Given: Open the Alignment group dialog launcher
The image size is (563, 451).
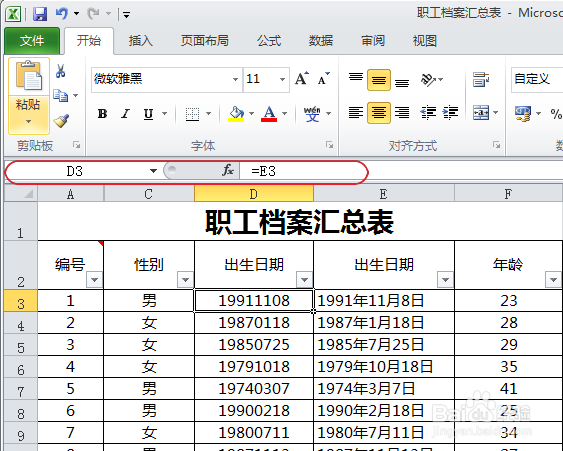Looking at the screenshot, I should 497,145.
